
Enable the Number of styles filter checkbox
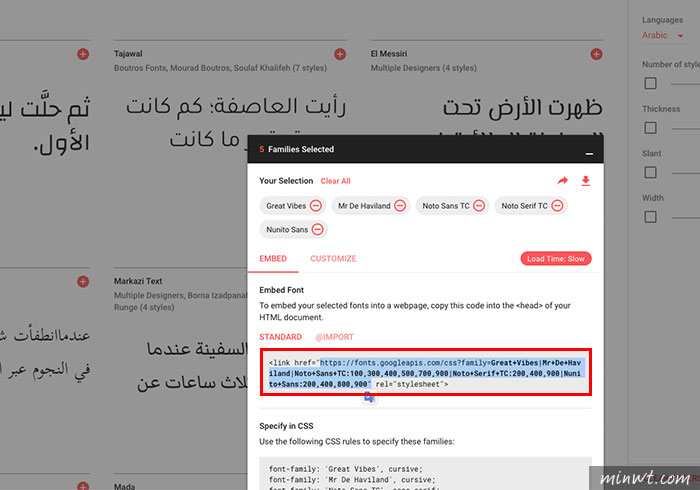click(x=650, y=83)
